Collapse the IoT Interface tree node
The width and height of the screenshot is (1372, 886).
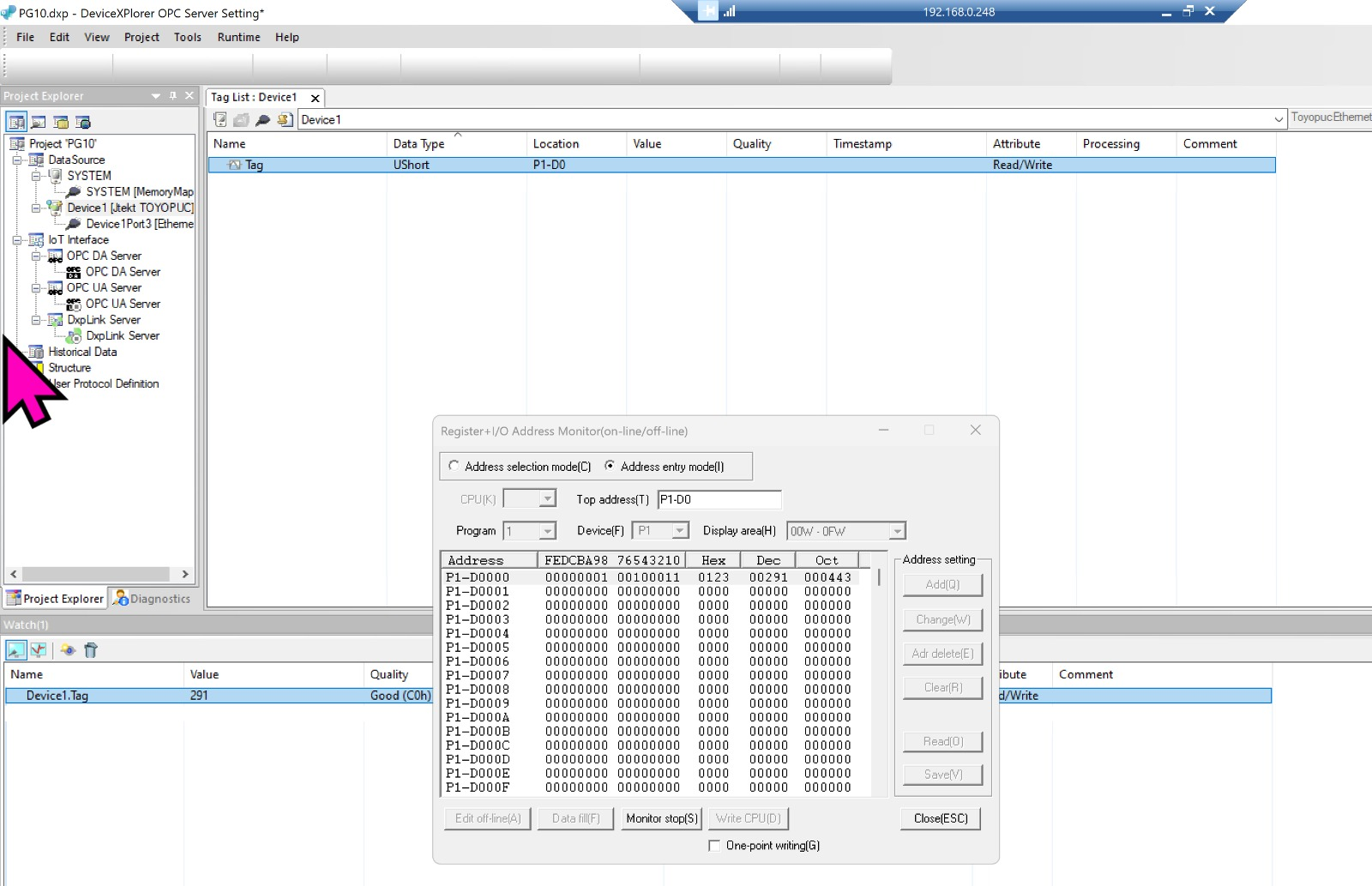(x=17, y=240)
